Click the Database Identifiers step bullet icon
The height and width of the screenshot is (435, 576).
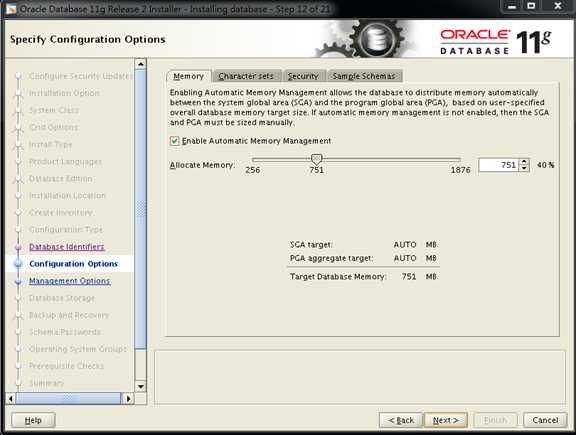pyautogui.click(x=18, y=247)
